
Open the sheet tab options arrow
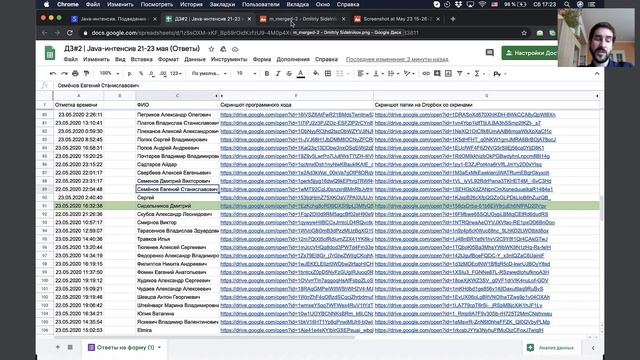(x=159, y=347)
